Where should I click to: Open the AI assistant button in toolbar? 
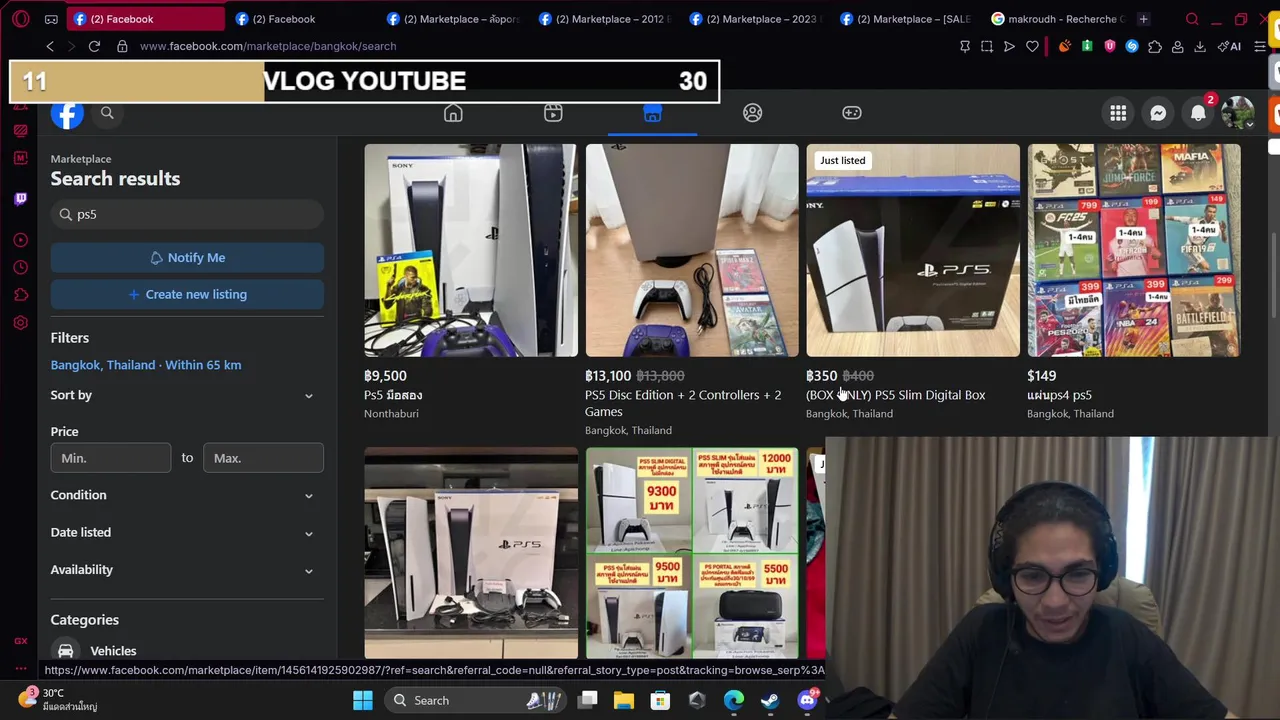(x=1229, y=46)
